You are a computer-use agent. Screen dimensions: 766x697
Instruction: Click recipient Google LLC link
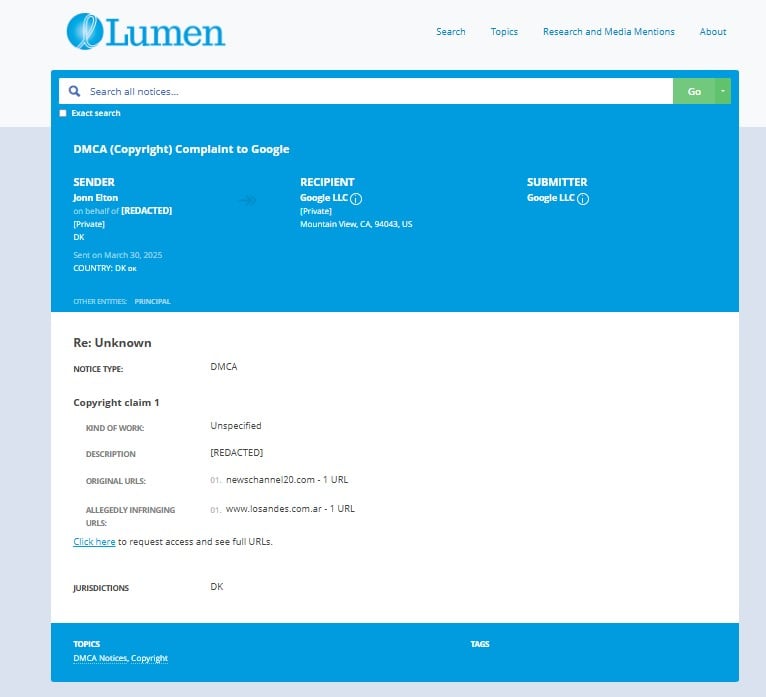[x=324, y=198]
